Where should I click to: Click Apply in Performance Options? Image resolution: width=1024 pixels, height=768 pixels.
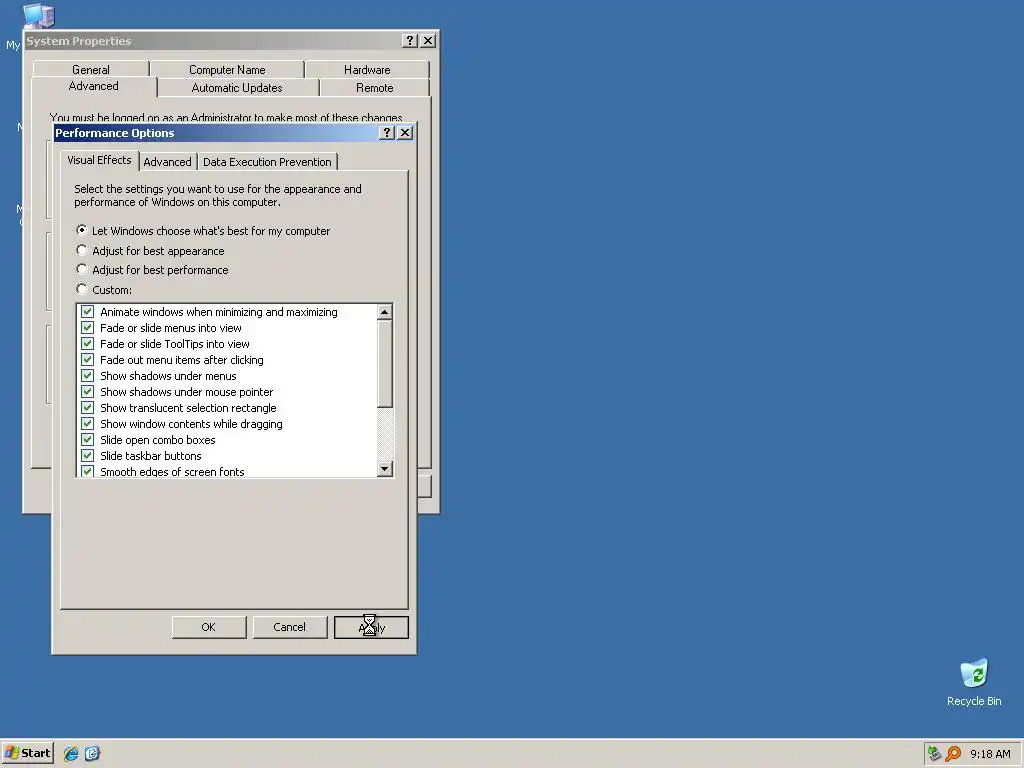(371, 627)
